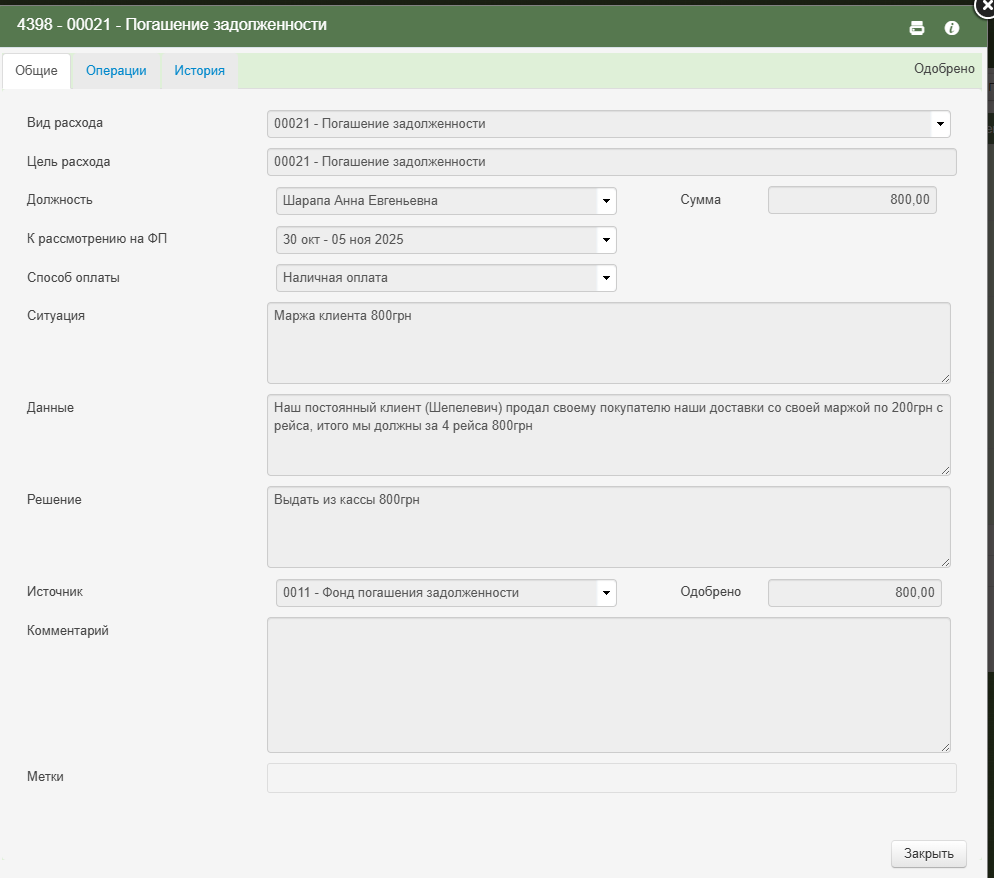This screenshot has height=878, width=994.
Task: Open the info icon in the header
Action: 952,28
